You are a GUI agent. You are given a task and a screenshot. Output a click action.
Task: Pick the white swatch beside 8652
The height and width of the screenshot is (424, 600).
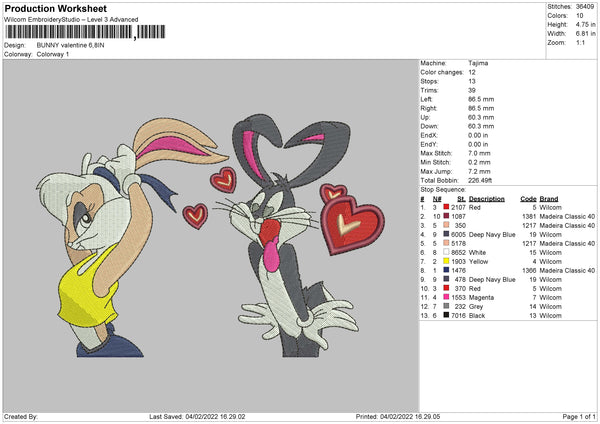pos(446,252)
